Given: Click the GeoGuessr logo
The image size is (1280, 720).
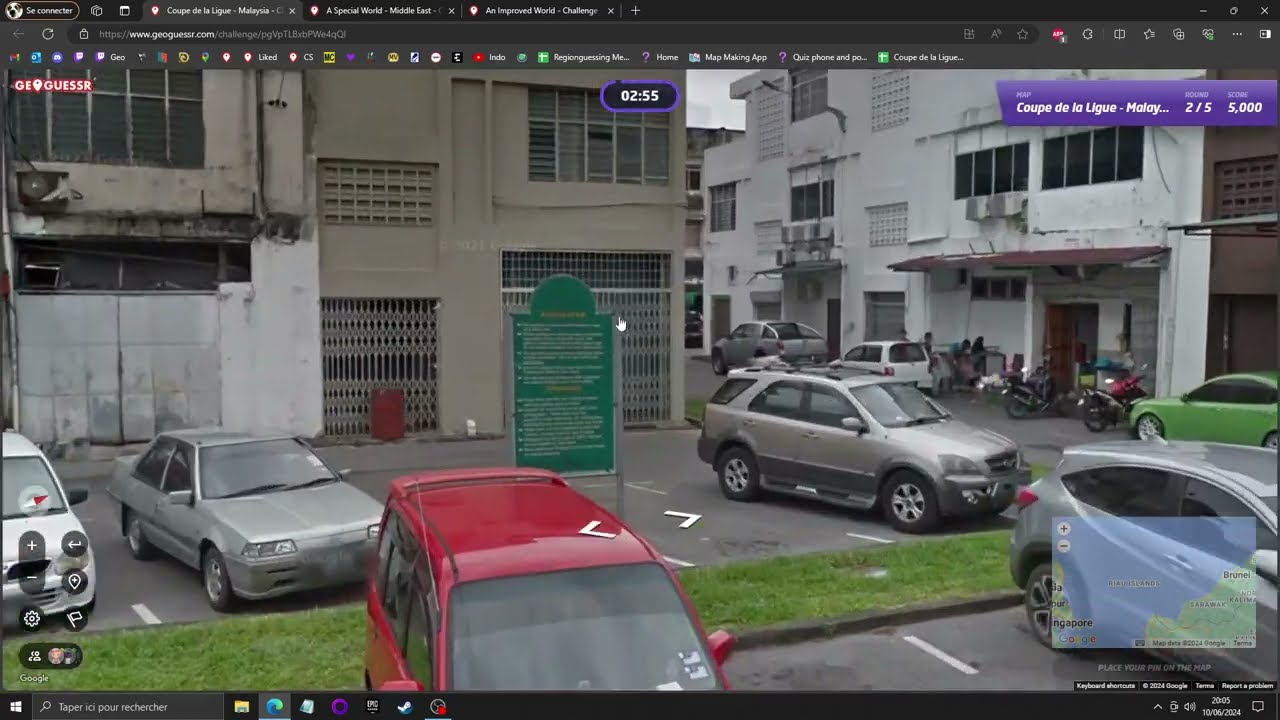Looking at the screenshot, I should (53, 85).
